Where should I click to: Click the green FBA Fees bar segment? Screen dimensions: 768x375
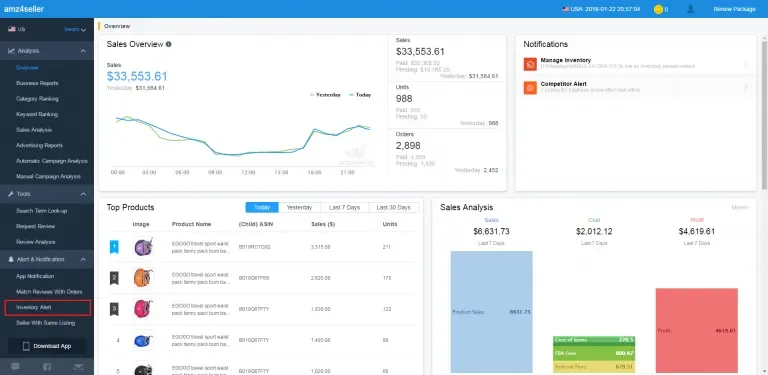click(594, 353)
